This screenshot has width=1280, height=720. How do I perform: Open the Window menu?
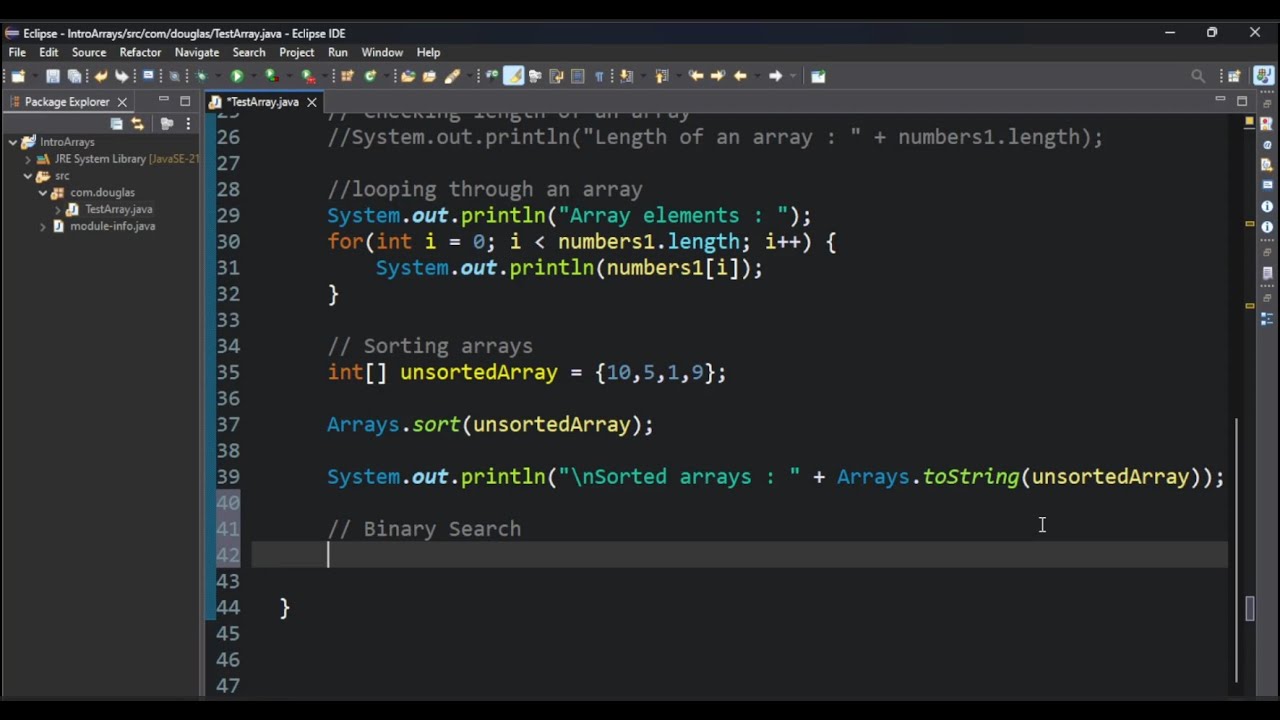pyautogui.click(x=382, y=52)
